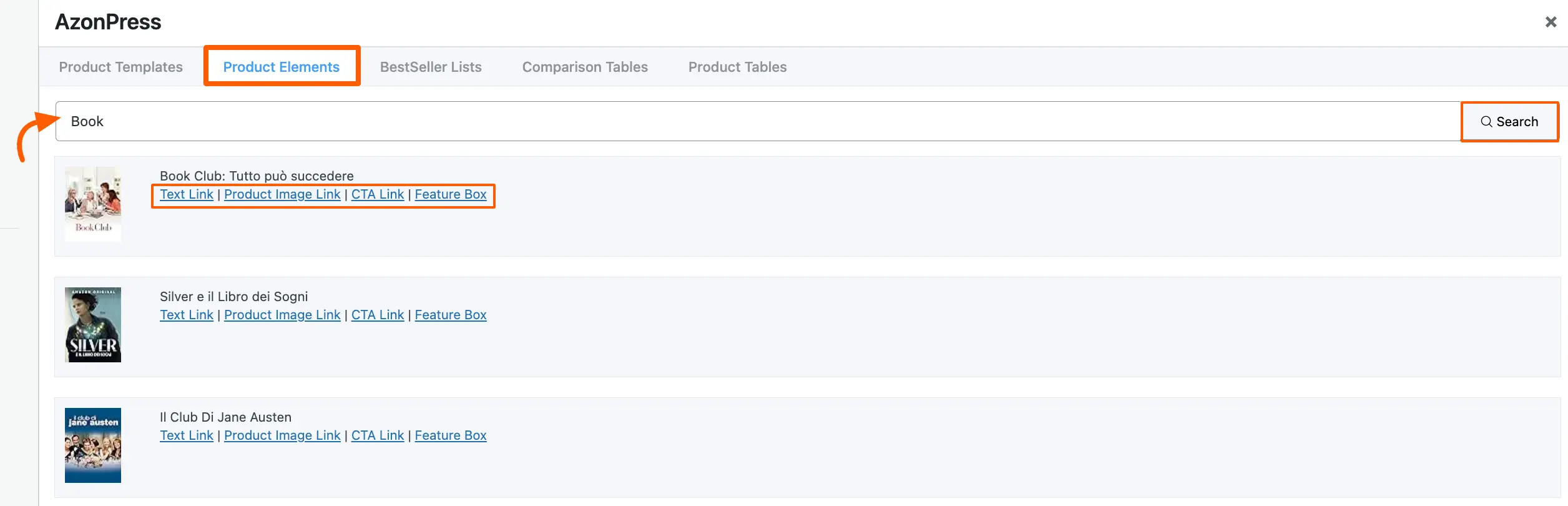Go to the Comparison Tables tab
Viewport: 1568px width, 506px height.
tap(585, 67)
